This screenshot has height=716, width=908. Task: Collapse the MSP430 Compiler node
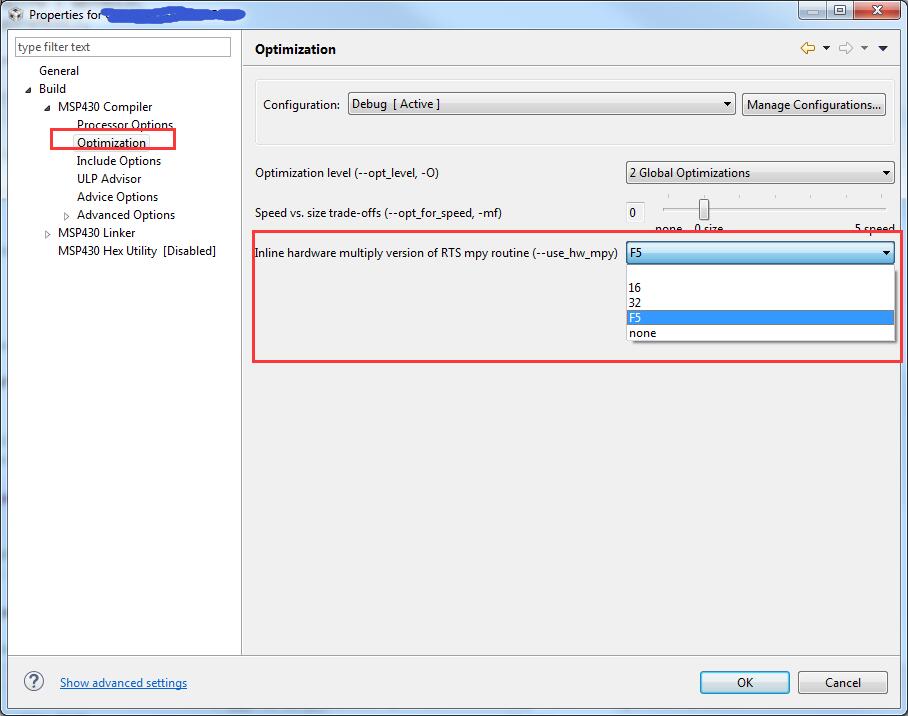pyautogui.click(x=47, y=107)
